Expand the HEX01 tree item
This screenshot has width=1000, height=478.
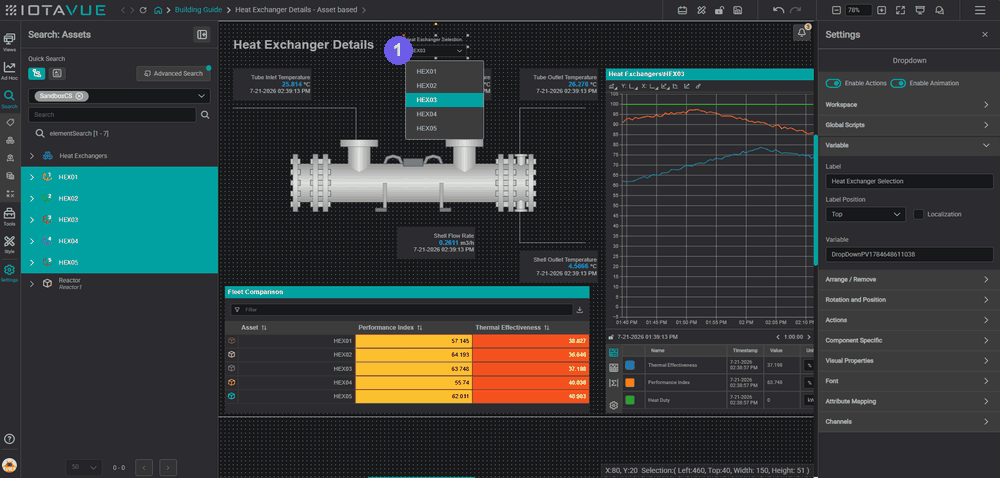click(x=32, y=177)
